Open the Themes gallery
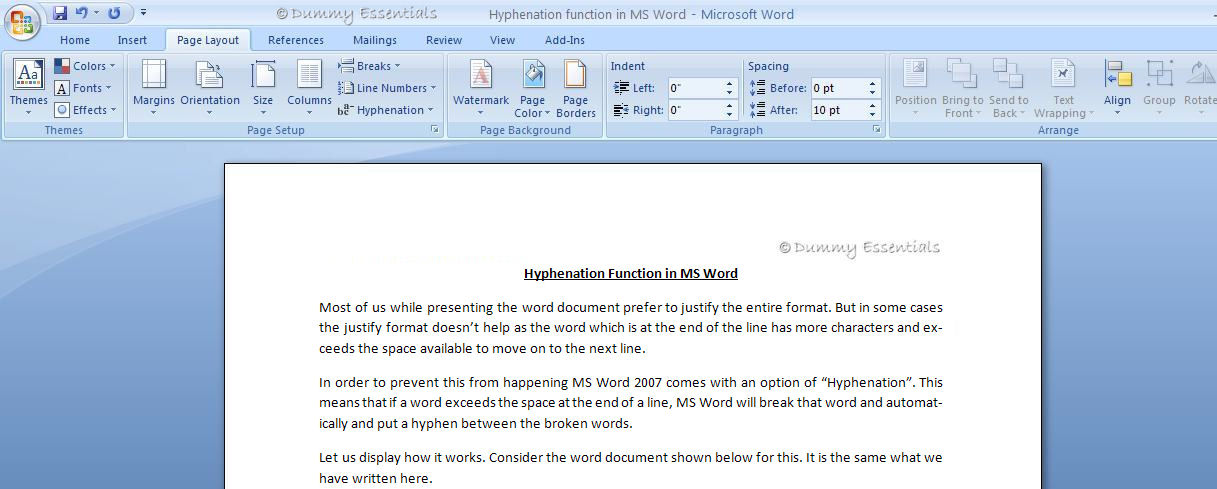 pos(28,87)
